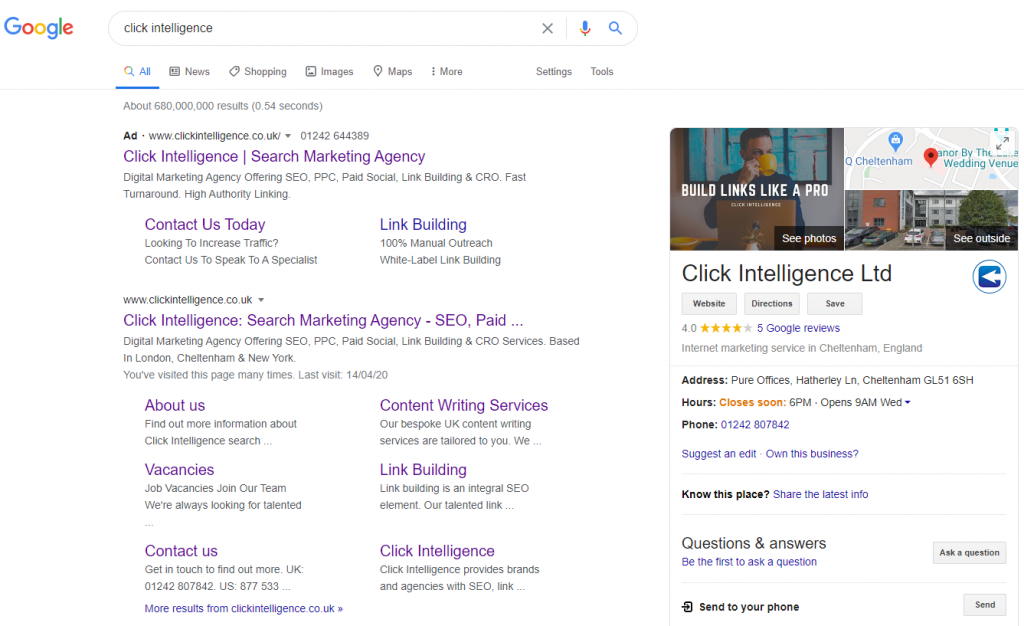This screenshot has width=1024, height=626.
Task: Switch to the Images tab
Action: pyautogui.click(x=329, y=71)
